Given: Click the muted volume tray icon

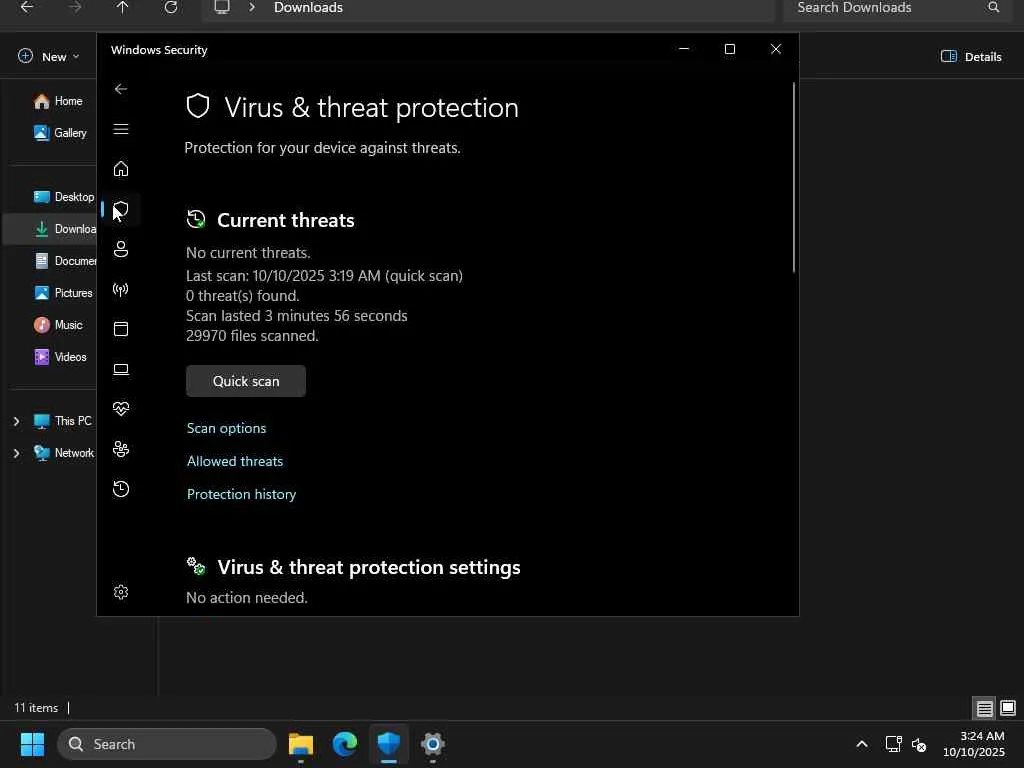Looking at the screenshot, I should [x=919, y=744].
